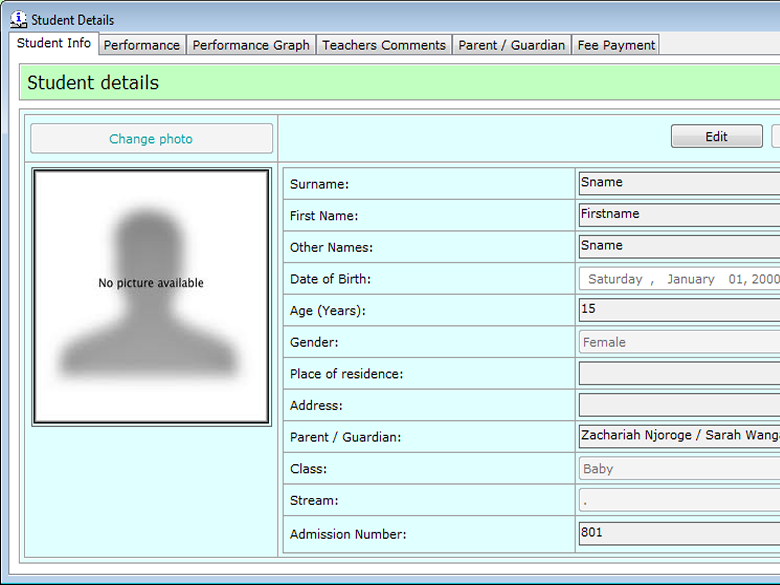Focus the First Name text box
Screen dimensions: 780x585
[679, 214]
